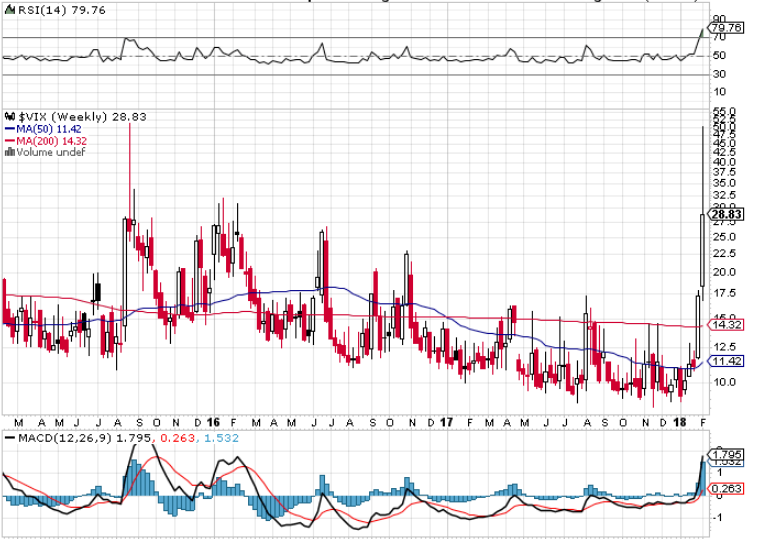Click the blue MA(50) legend line
757x539 pixels.
(10, 129)
